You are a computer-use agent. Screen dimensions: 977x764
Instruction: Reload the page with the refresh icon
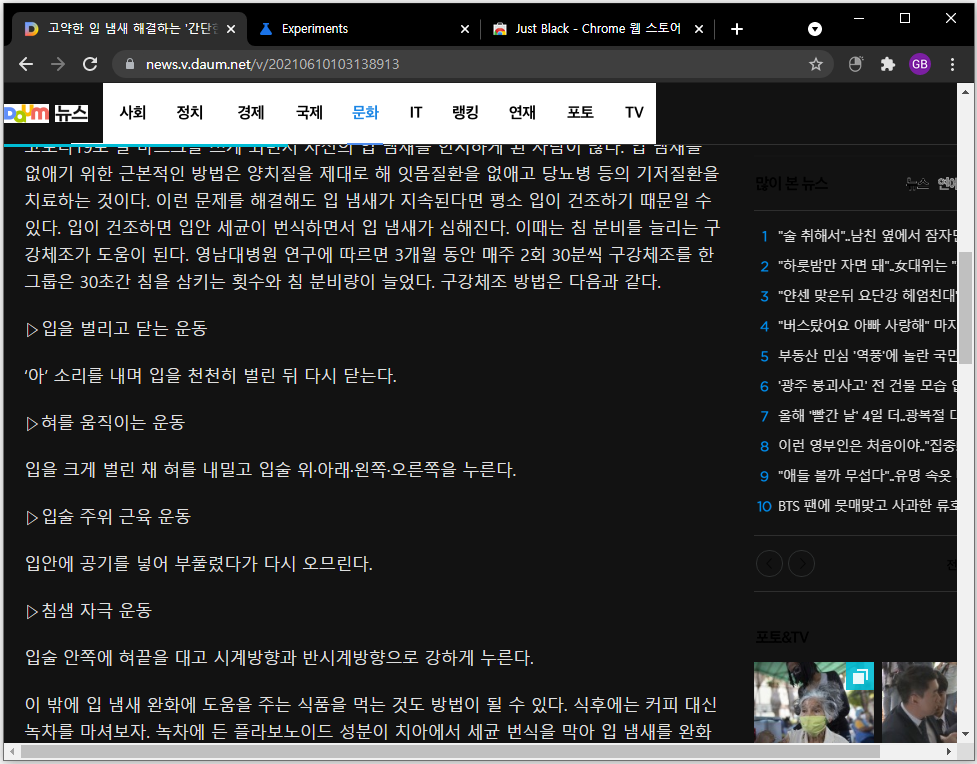pos(90,64)
